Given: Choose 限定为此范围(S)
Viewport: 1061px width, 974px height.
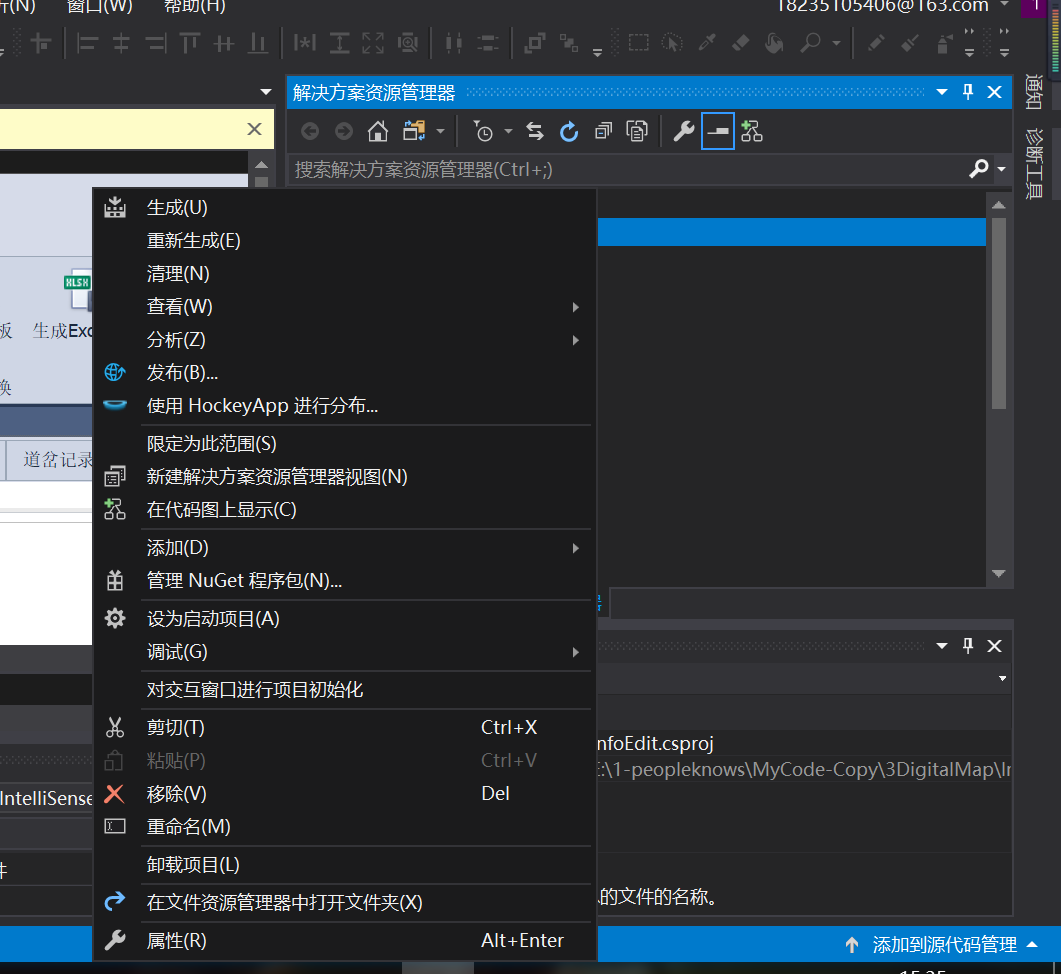Looking at the screenshot, I should (345, 443).
